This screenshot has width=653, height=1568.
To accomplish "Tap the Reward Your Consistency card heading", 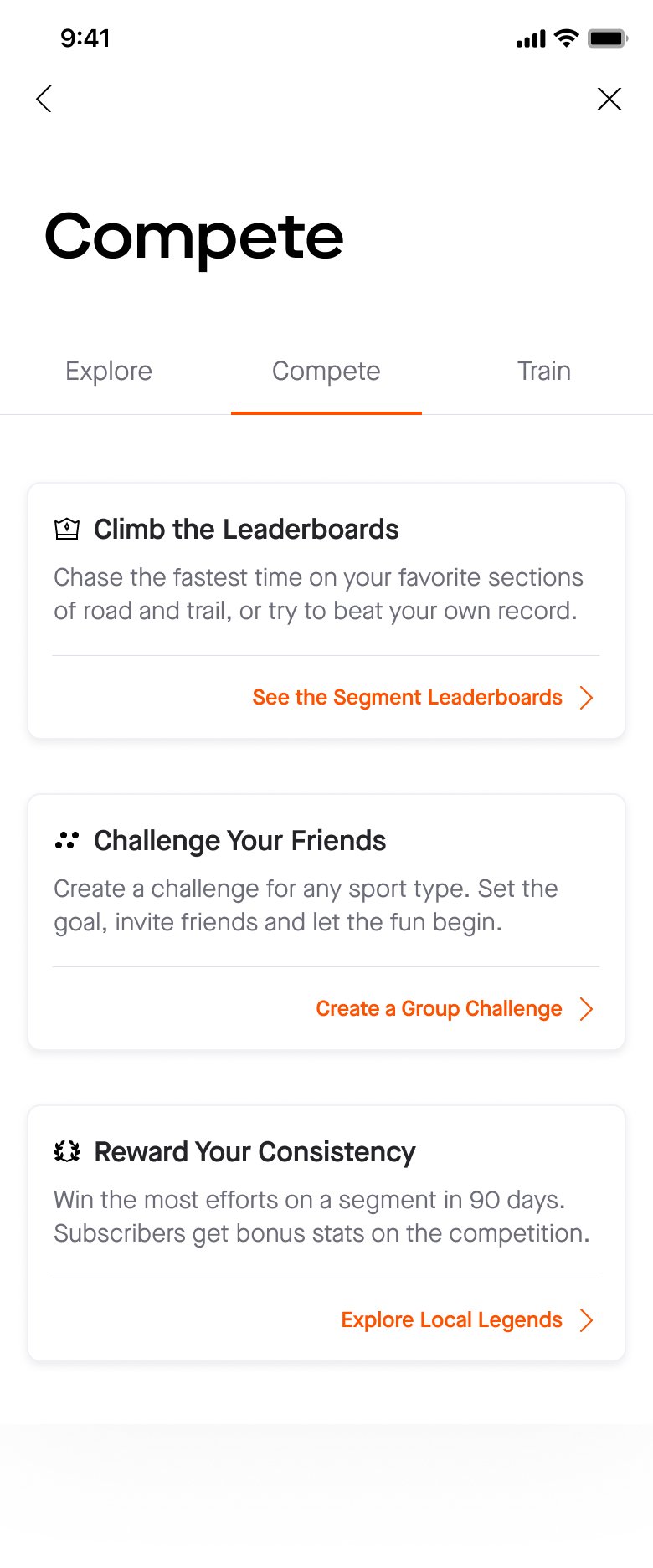I will (x=255, y=1151).
